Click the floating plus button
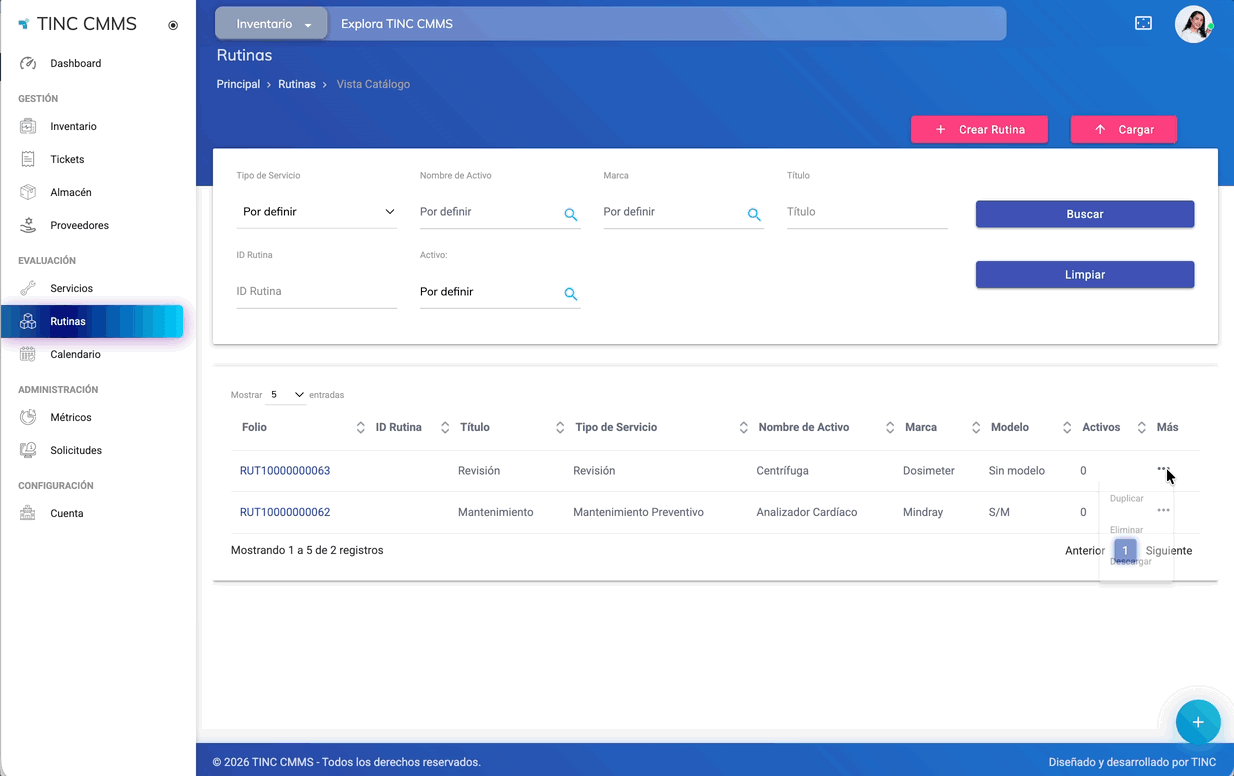Image resolution: width=1234 pixels, height=776 pixels. tap(1197, 722)
